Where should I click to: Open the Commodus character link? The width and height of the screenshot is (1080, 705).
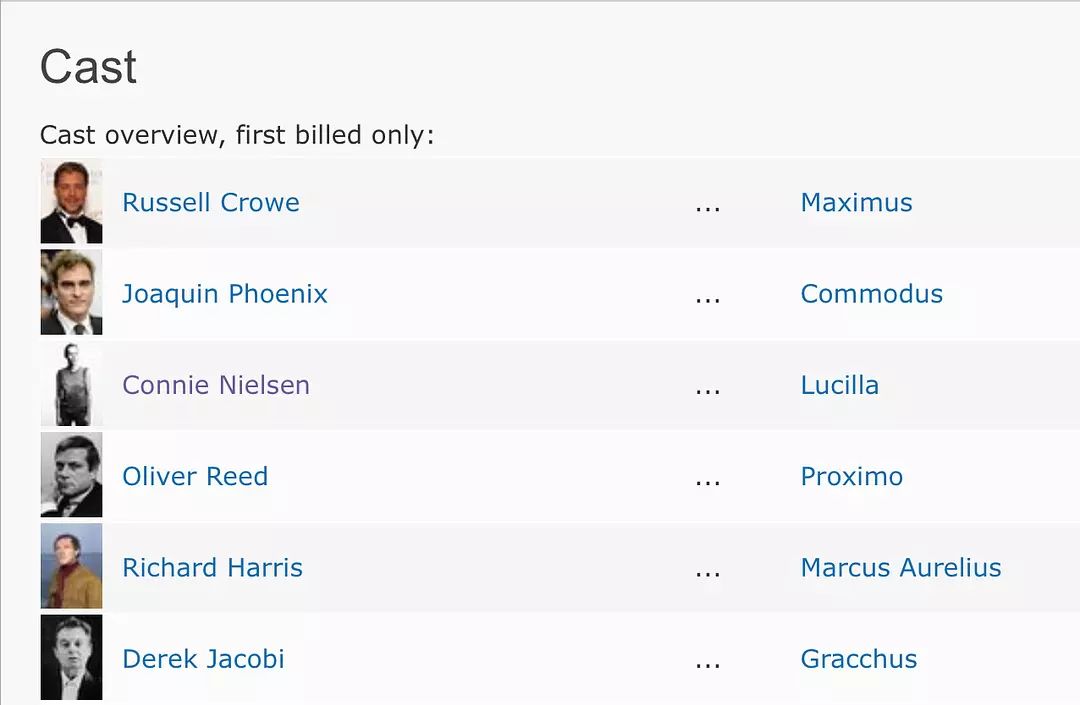(x=871, y=294)
